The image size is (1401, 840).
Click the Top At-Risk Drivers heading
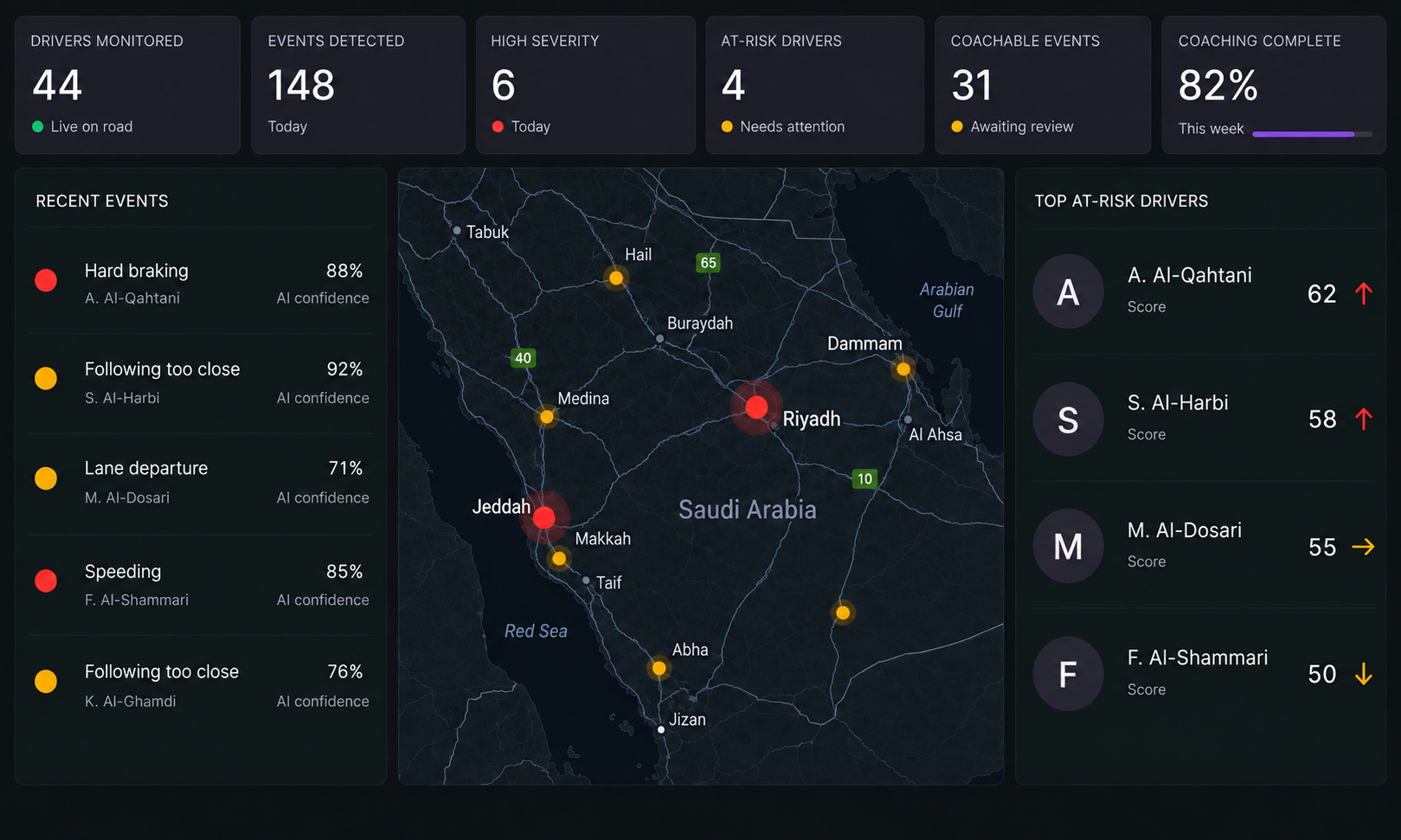[x=1121, y=201]
